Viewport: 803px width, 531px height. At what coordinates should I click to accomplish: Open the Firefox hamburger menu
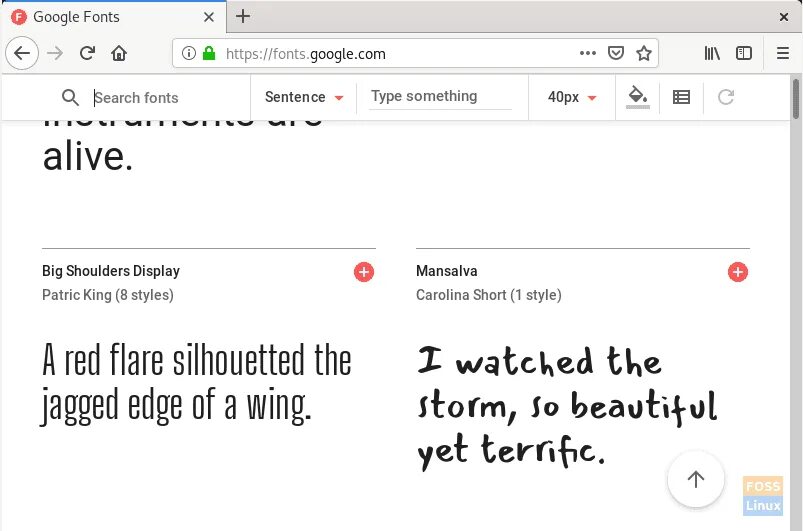(783, 53)
